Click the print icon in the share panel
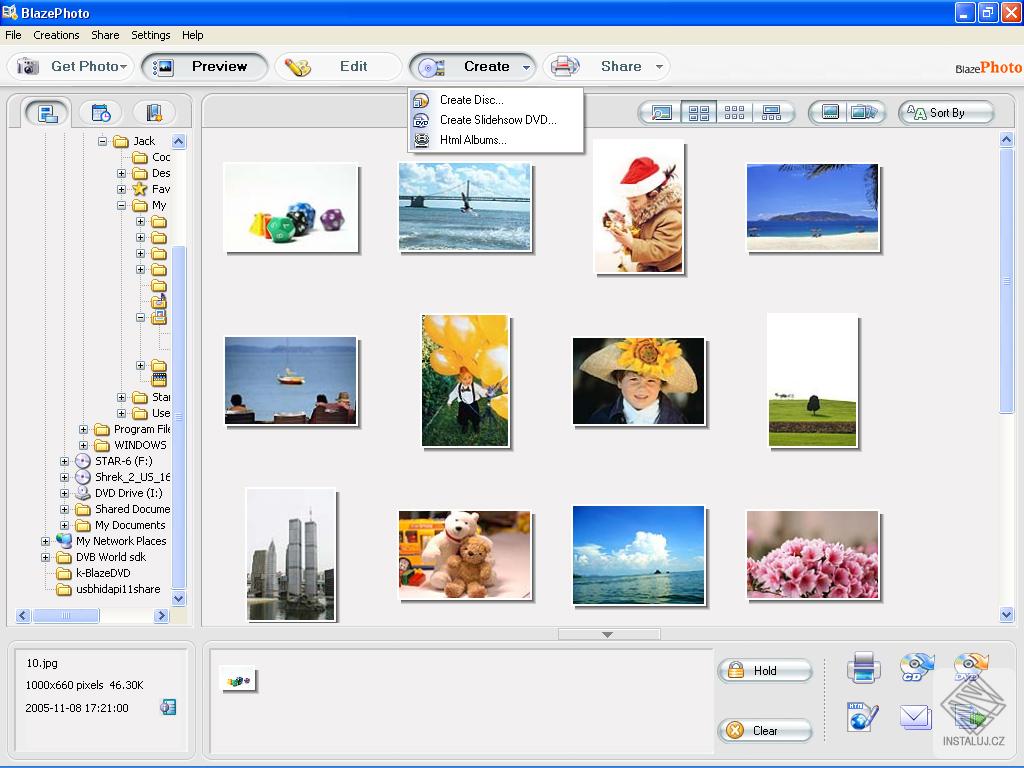 click(x=863, y=667)
